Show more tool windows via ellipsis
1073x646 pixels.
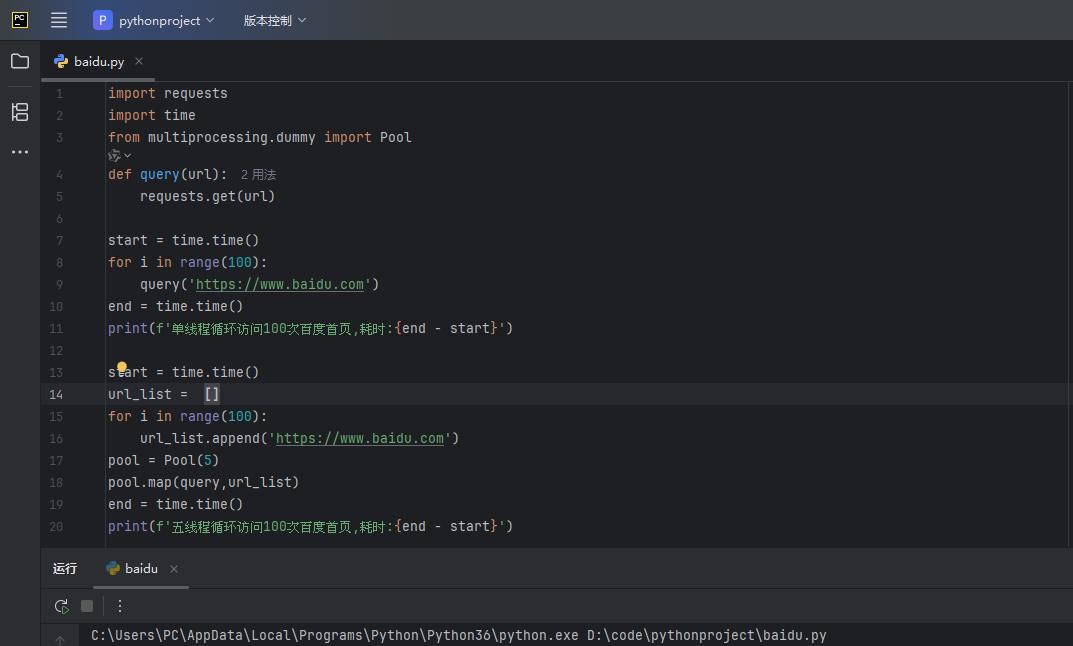[20, 152]
